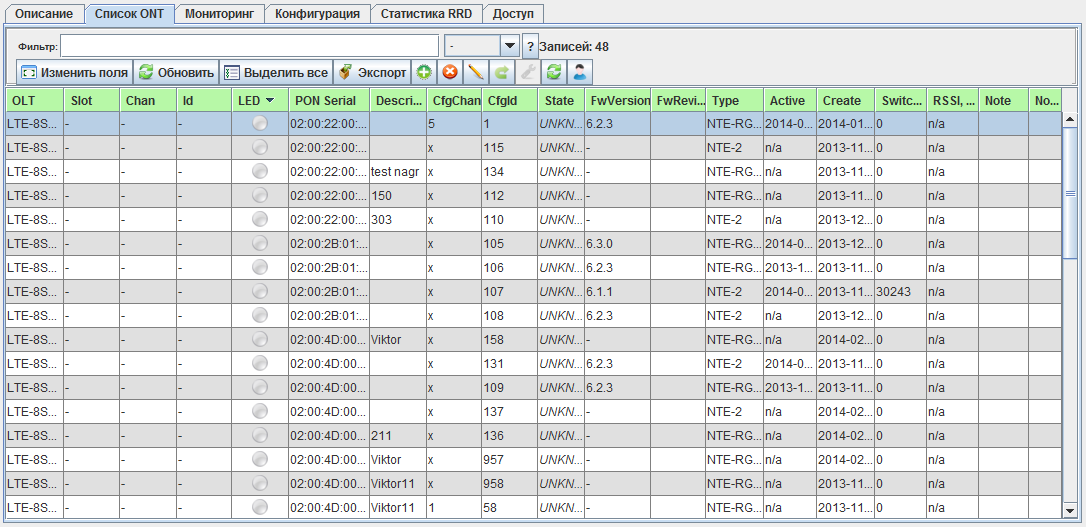
Task: Click the scrollbar down arrow
Action: (1069, 510)
